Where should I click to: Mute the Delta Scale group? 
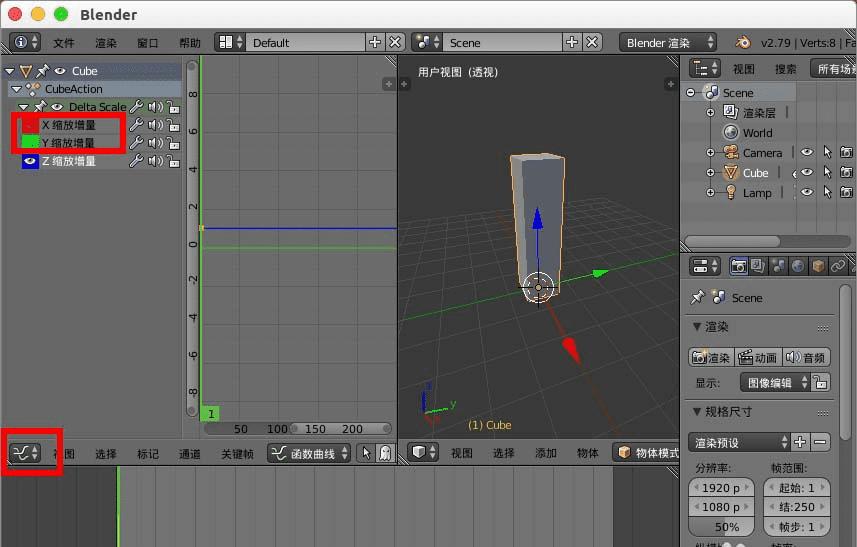pos(155,107)
